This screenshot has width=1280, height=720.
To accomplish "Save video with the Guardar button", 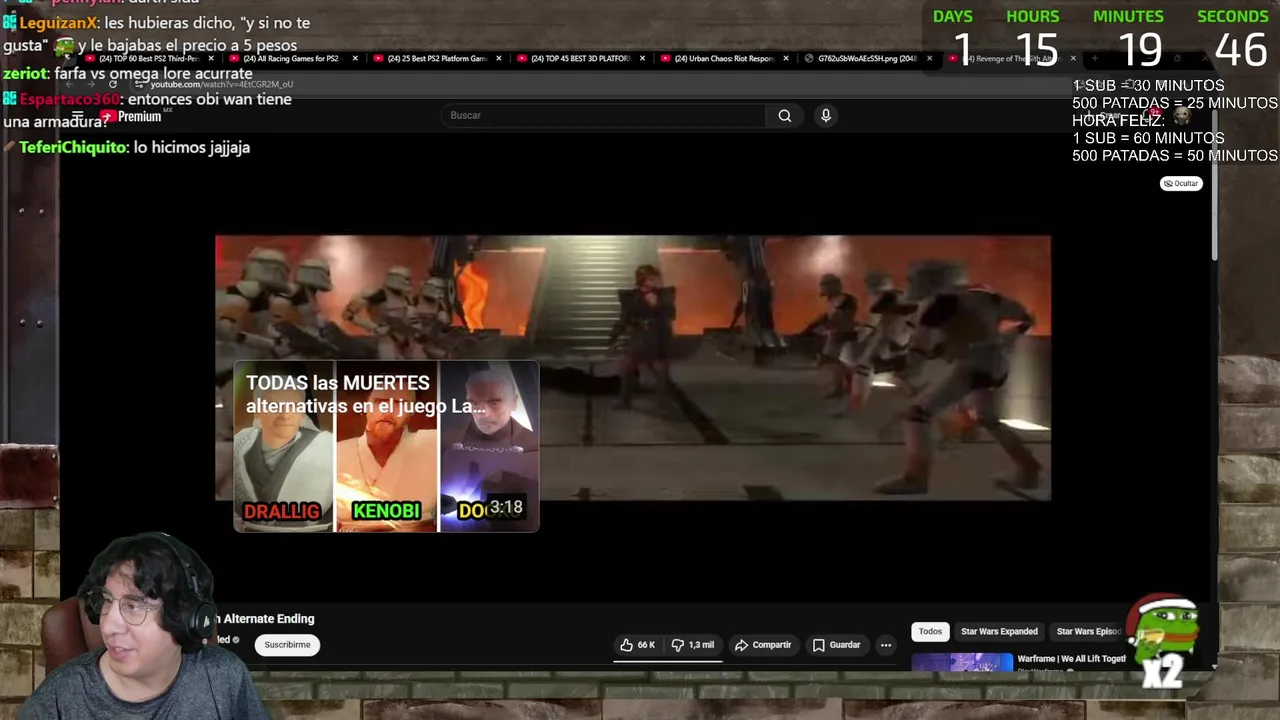I will click(x=836, y=645).
